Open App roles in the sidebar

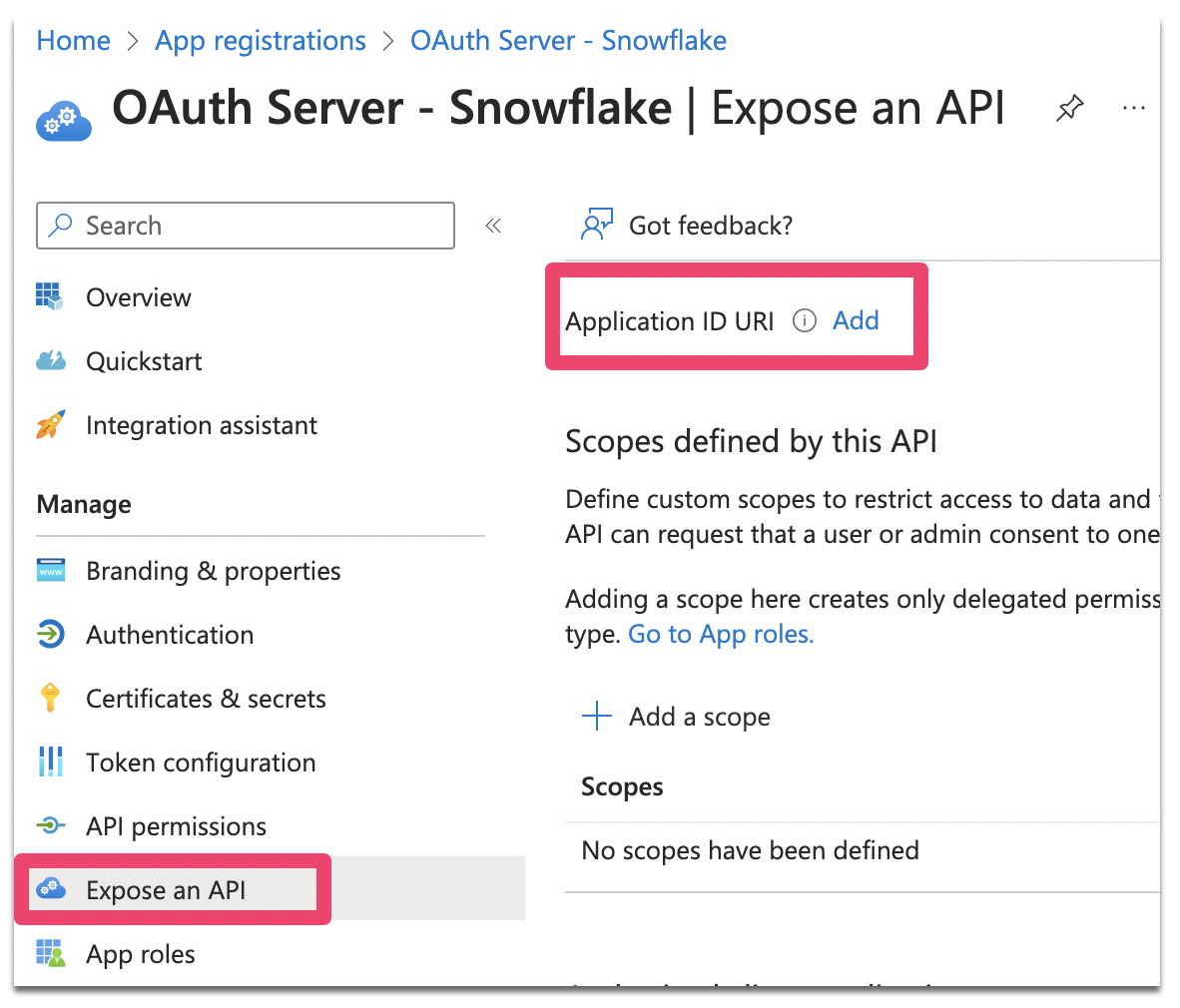[141, 954]
